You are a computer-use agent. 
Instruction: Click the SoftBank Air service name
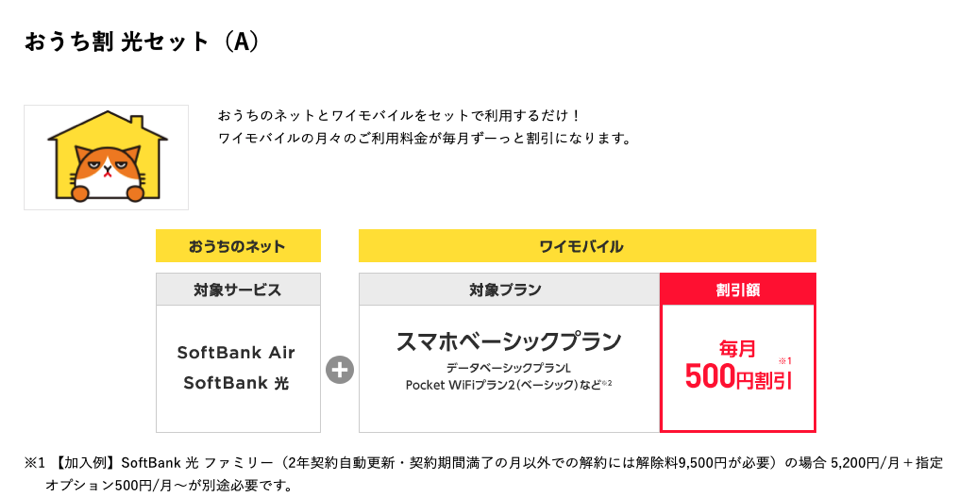[x=236, y=352]
